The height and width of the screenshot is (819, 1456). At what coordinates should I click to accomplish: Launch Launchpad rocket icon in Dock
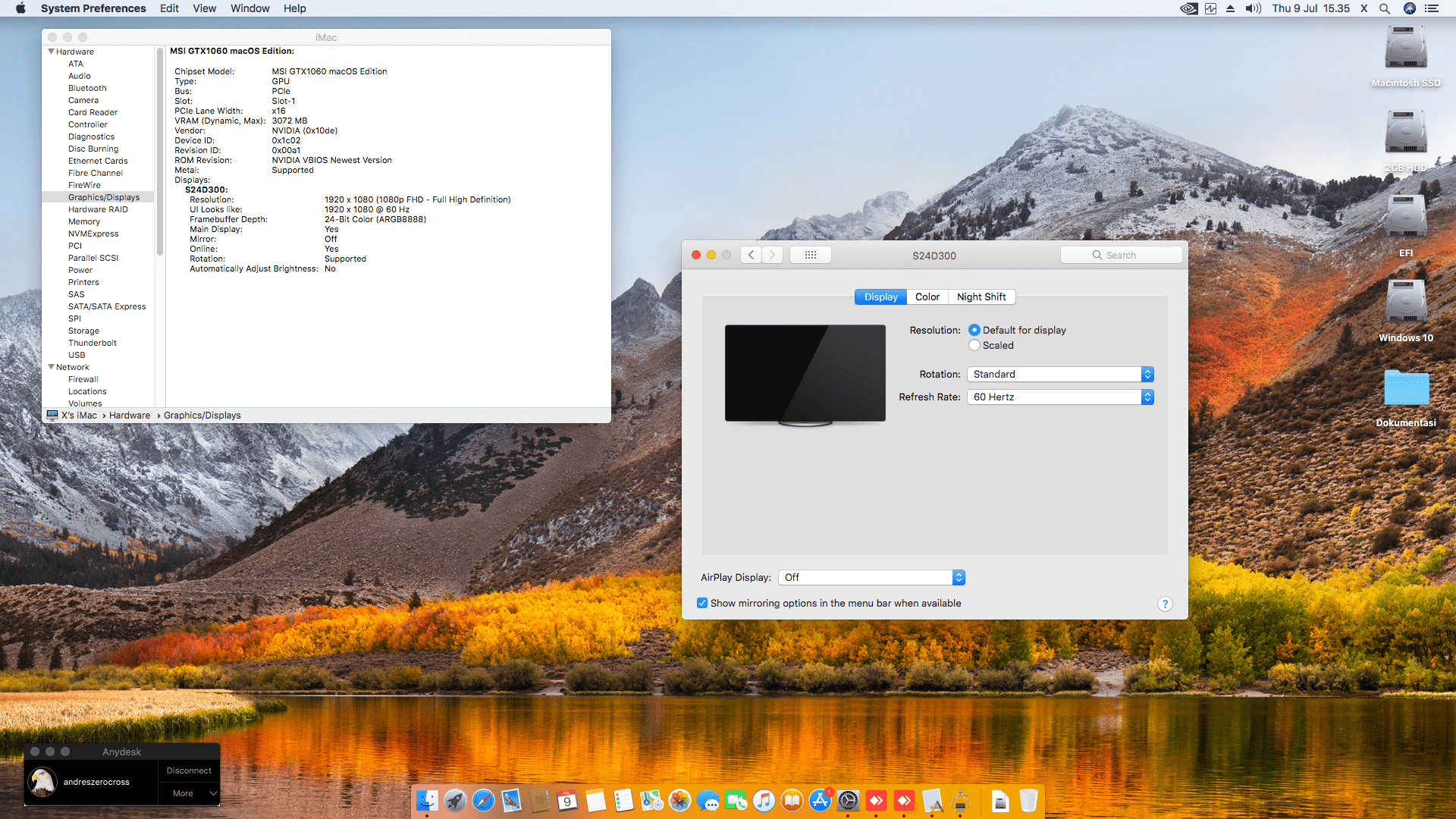(x=455, y=800)
